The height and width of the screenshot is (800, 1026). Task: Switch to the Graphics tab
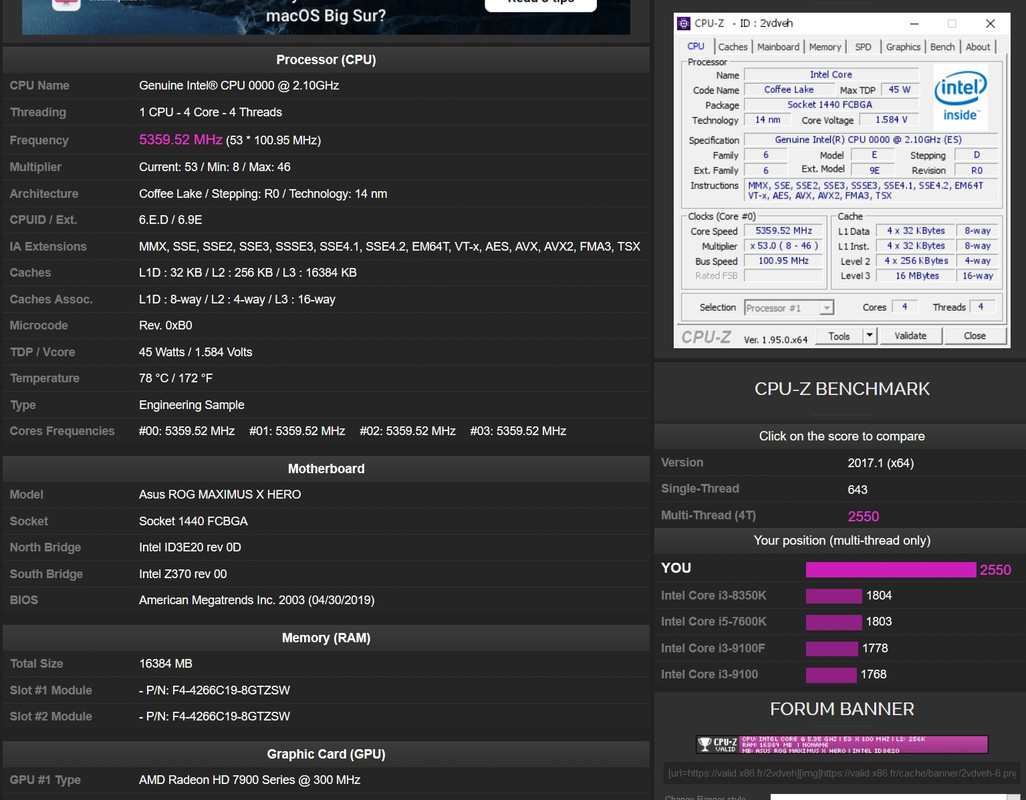click(903, 47)
